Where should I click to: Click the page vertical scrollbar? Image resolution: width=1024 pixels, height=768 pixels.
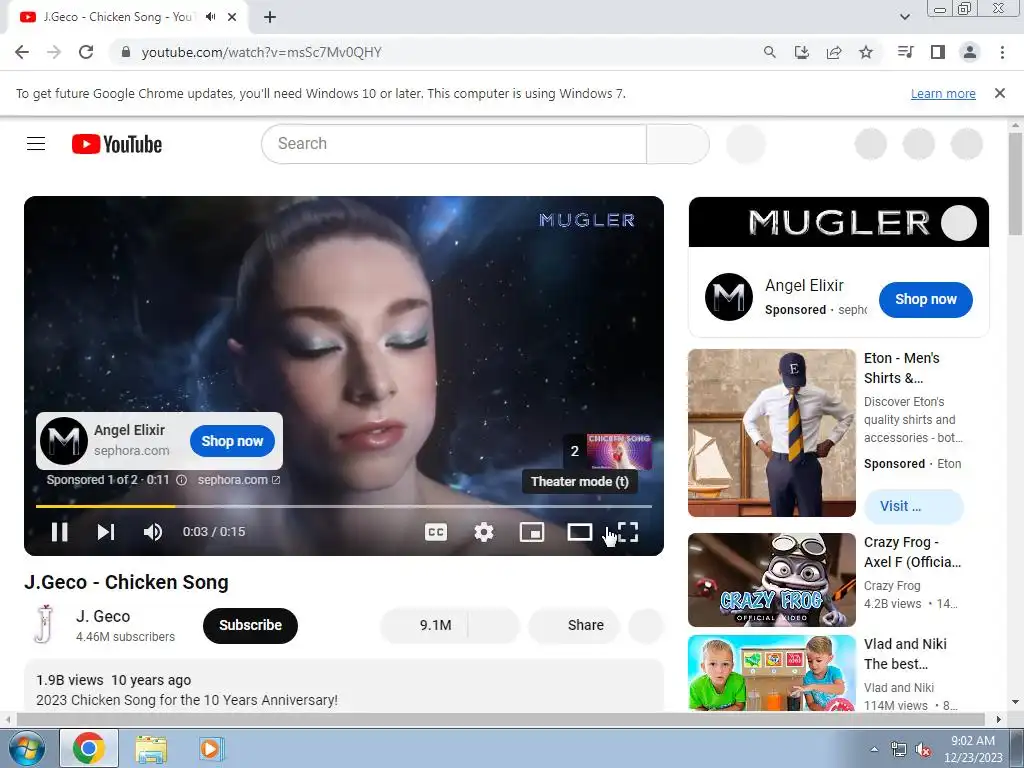[x=1015, y=184]
